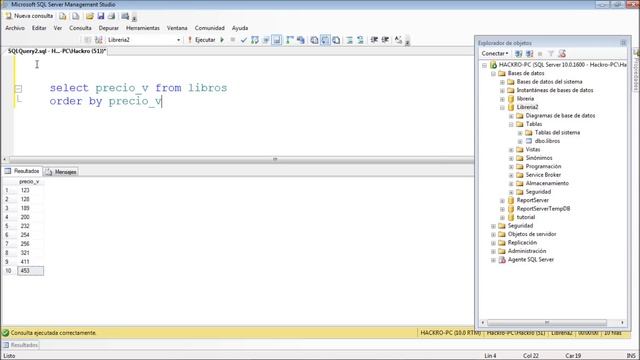Switch output to Results to Grid

click(x=325, y=40)
